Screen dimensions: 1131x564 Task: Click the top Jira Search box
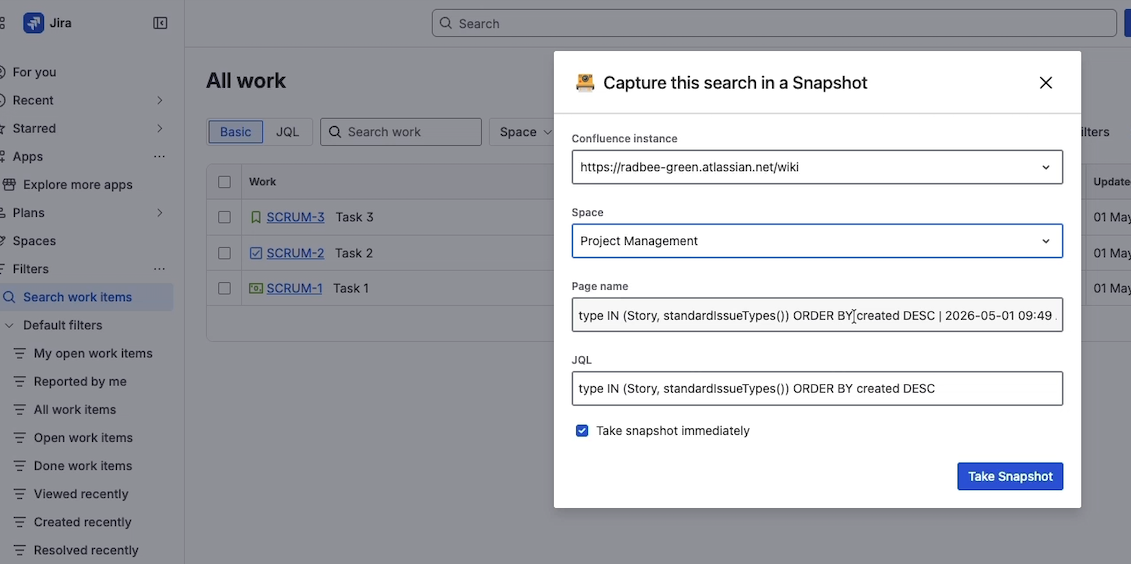774,23
